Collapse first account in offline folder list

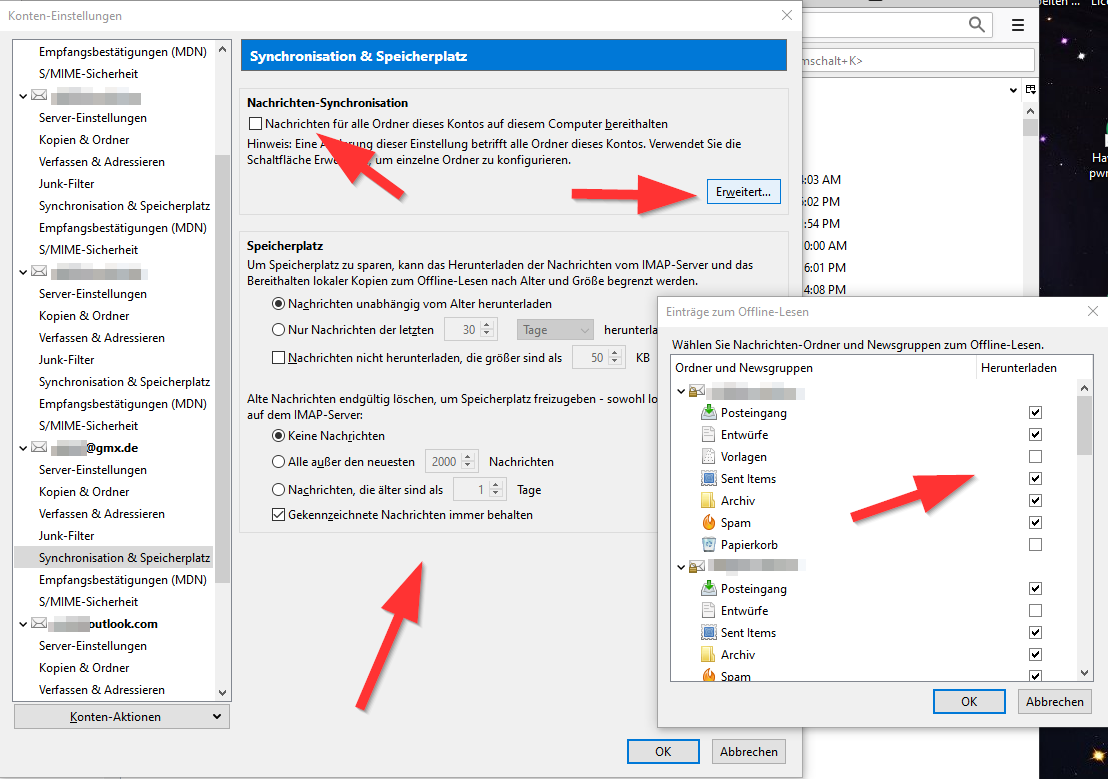(x=681, y=391)
